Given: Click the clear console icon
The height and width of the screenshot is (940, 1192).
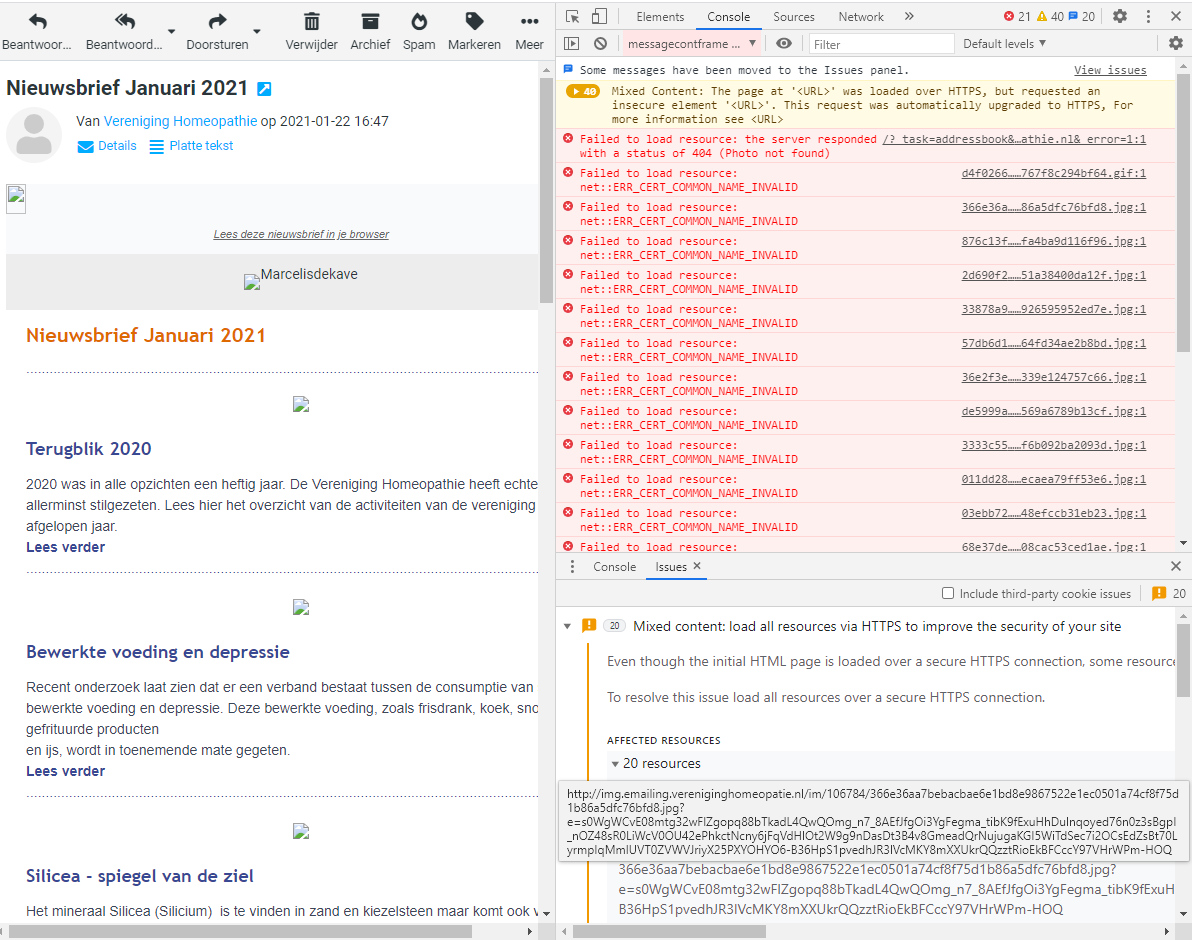Looking at the screenshot, I should coord(599,43).
